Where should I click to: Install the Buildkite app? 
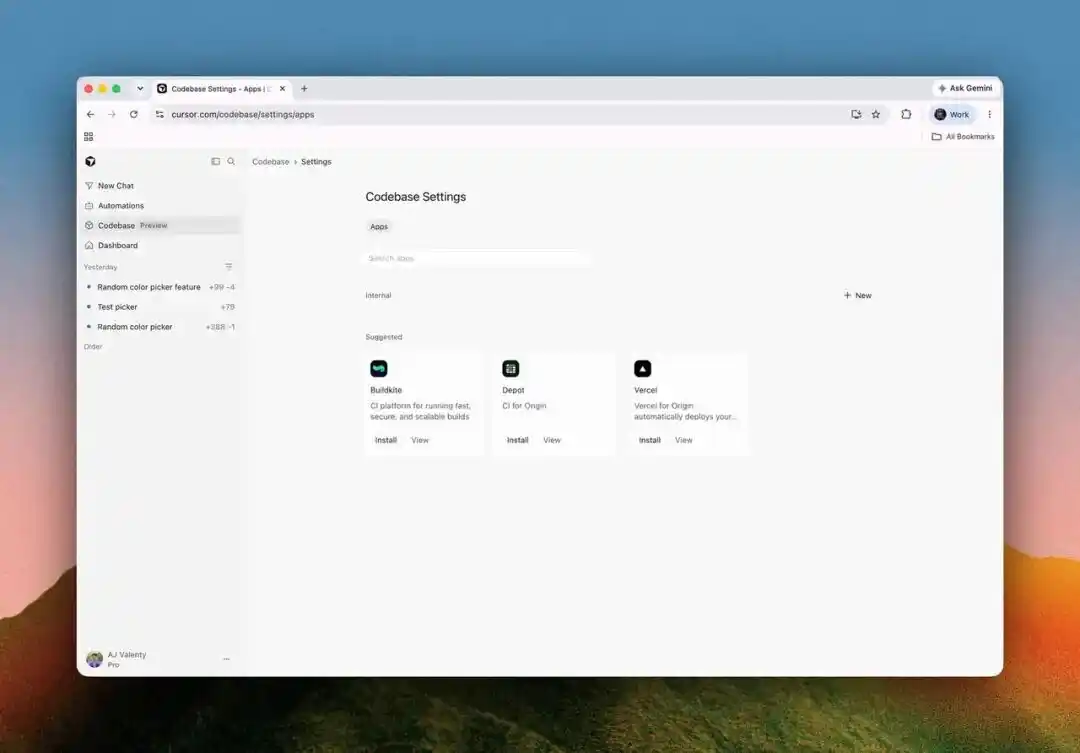[386, 440]
